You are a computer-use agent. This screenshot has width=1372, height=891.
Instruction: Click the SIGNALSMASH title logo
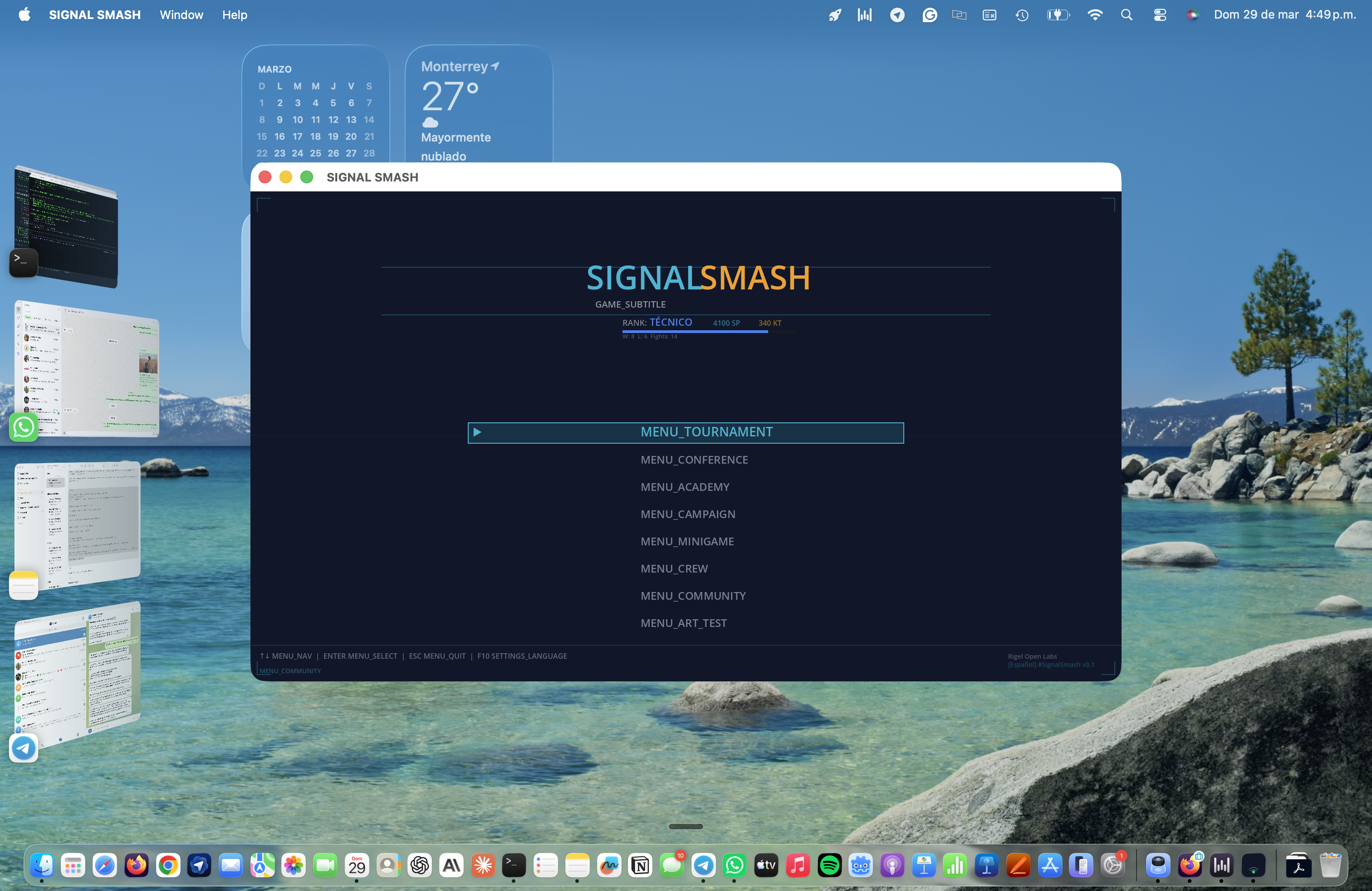[698, 278]
